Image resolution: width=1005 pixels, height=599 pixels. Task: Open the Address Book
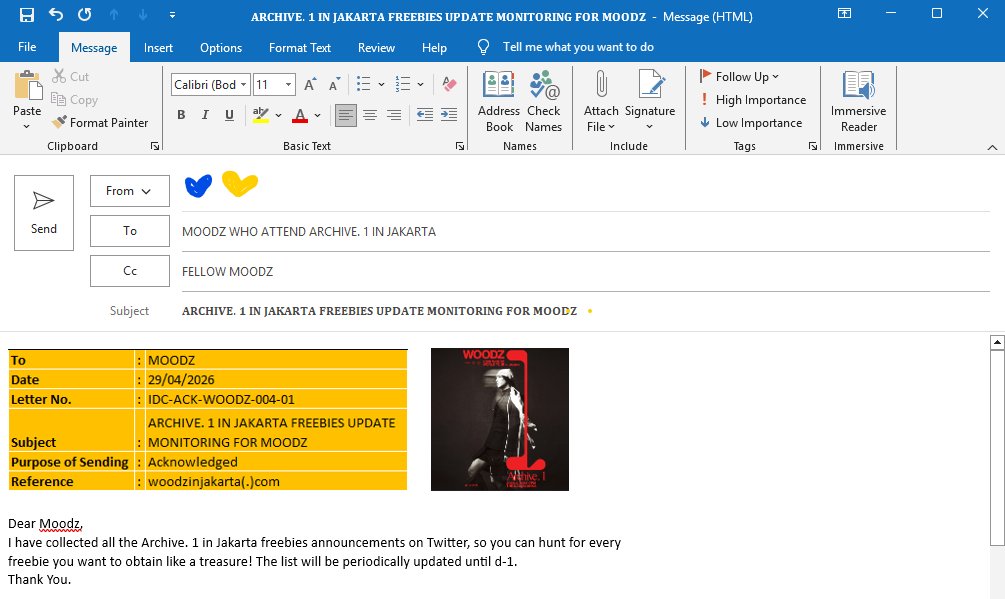tap(499, 101)
